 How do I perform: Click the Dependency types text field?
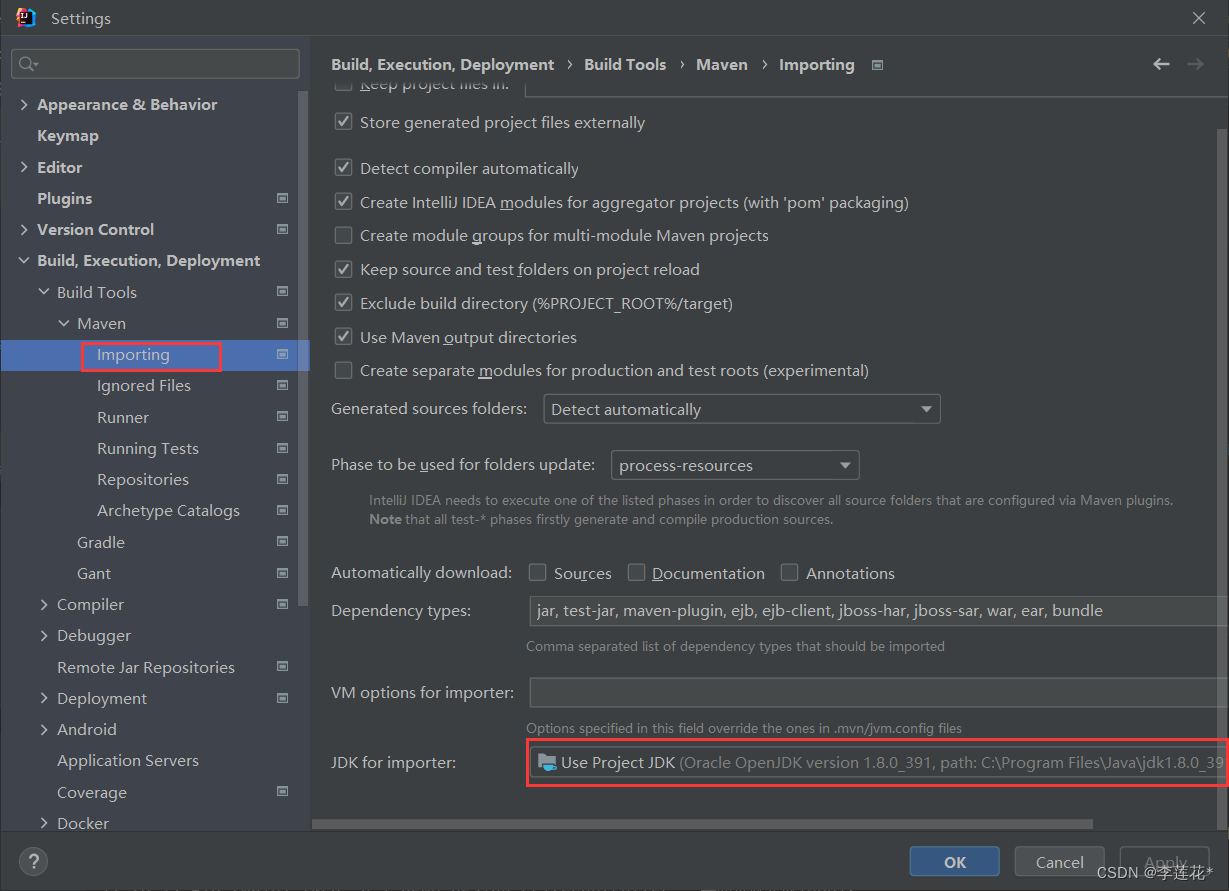(x=878, y=610)
